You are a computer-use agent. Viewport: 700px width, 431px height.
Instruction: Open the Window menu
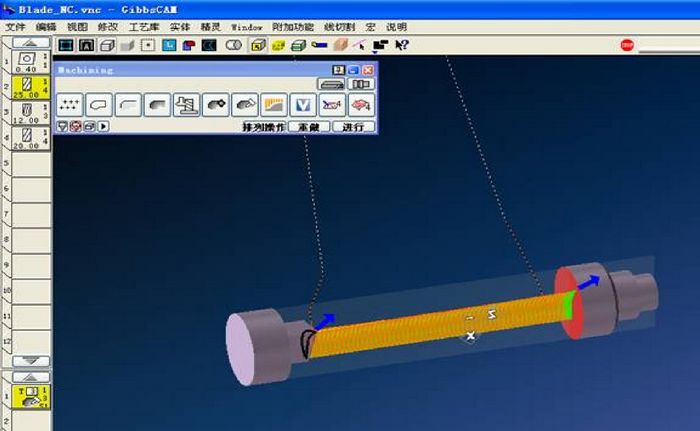pyautogui.click(x=246, y=27)
